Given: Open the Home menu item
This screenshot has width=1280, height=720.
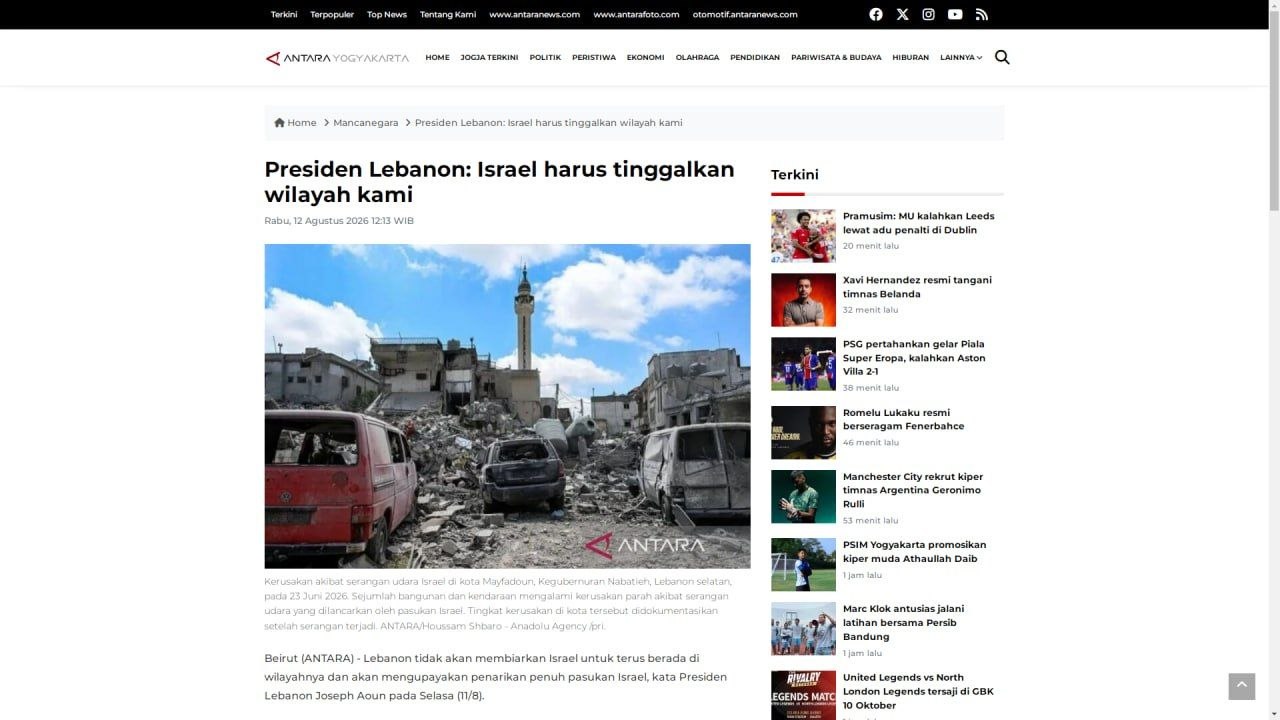Looking at the screenshot, I should pyautogui.click(x=437, y=58).
